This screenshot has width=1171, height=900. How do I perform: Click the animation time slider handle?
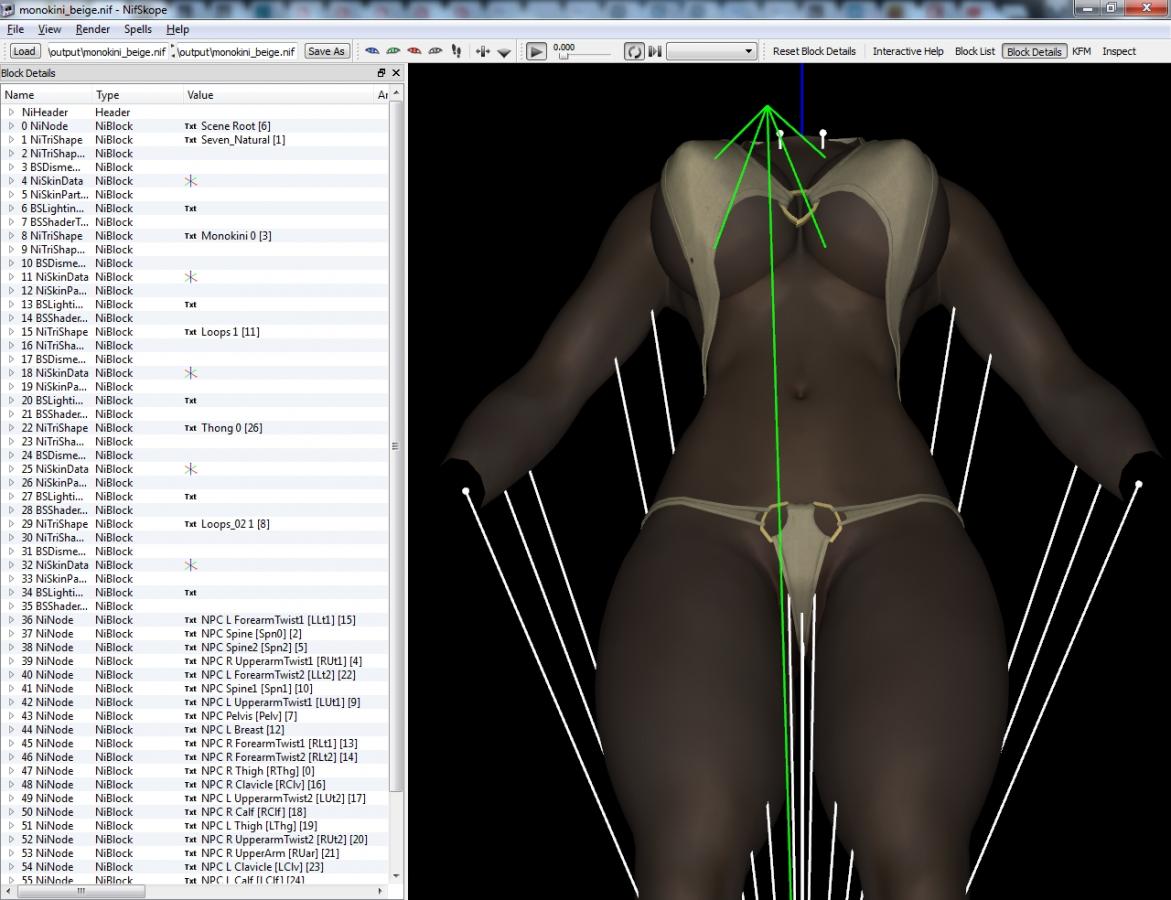pos(564,56)
